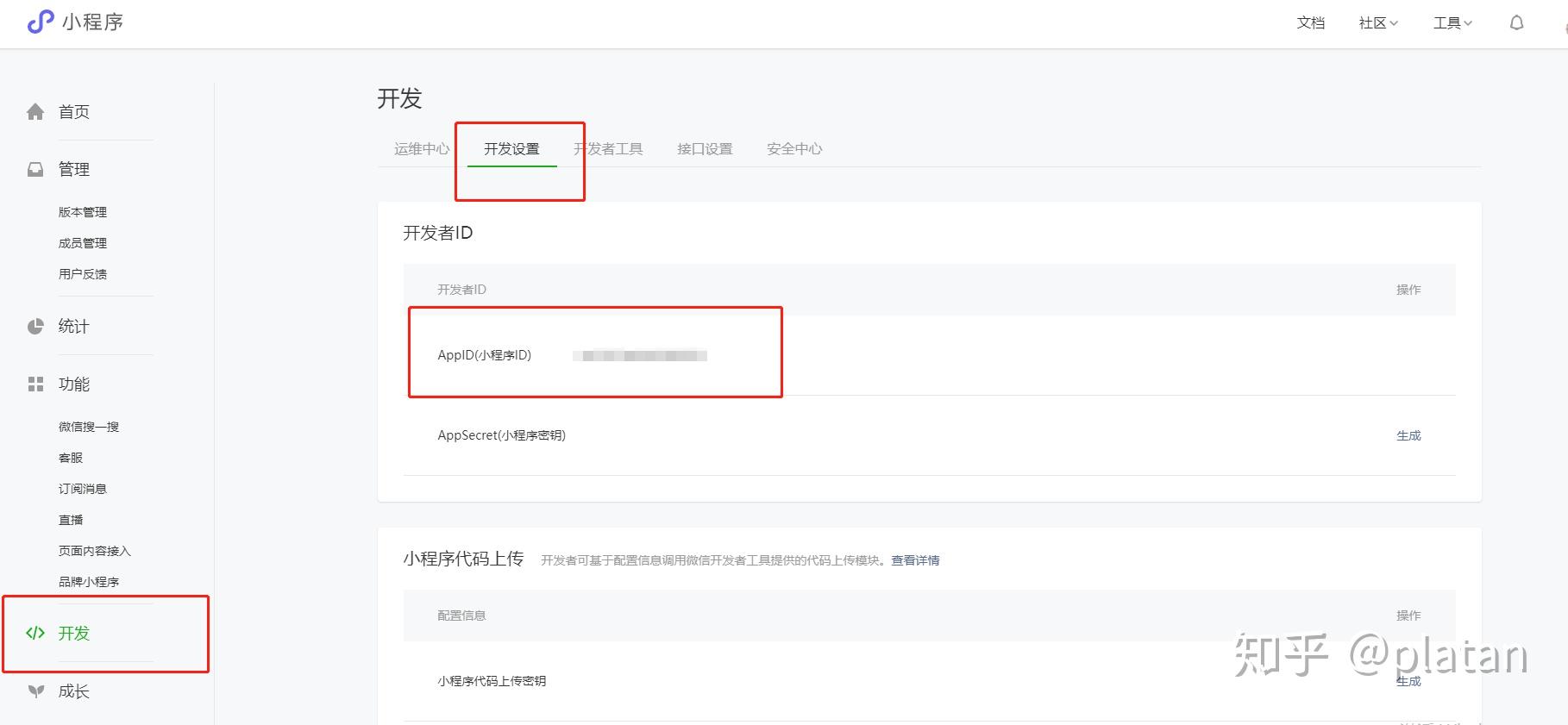Select 开发 in the sidebar

point(74,634)
